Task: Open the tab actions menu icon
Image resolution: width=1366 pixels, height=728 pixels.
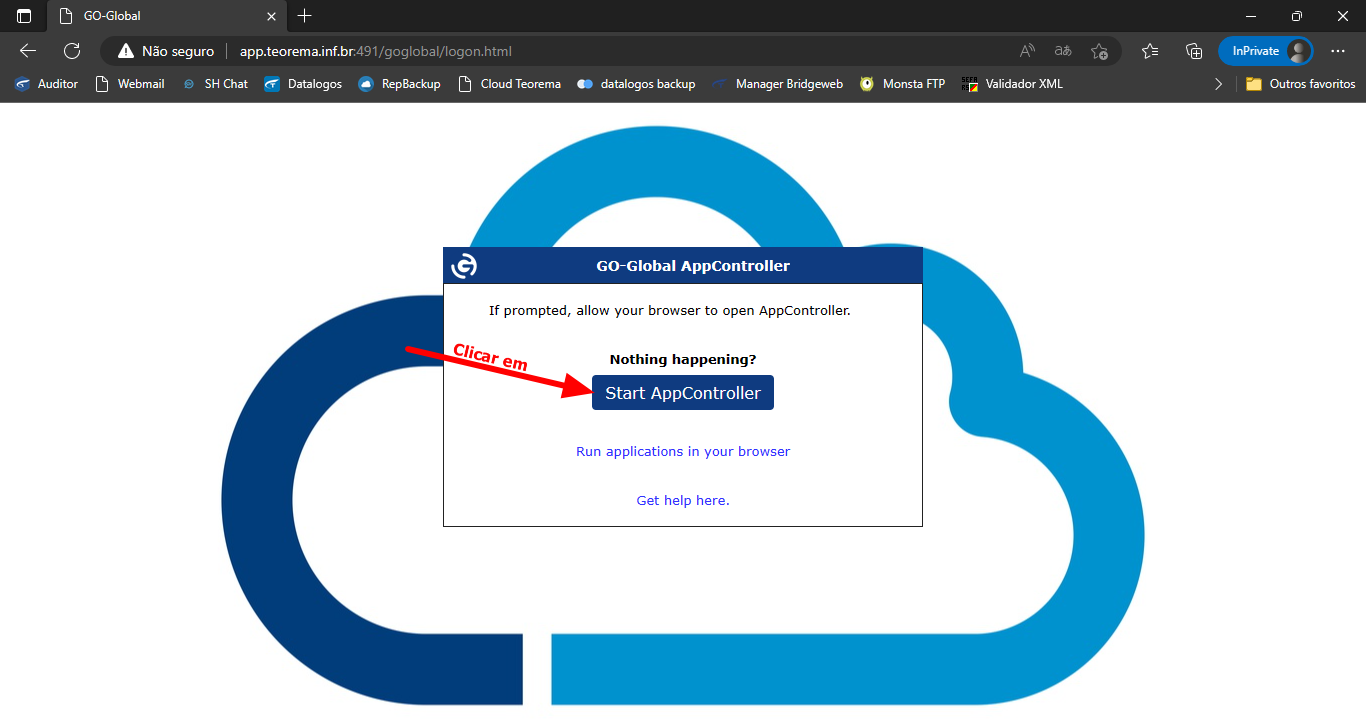Action: pyautogui.click(x=24, y=16)
